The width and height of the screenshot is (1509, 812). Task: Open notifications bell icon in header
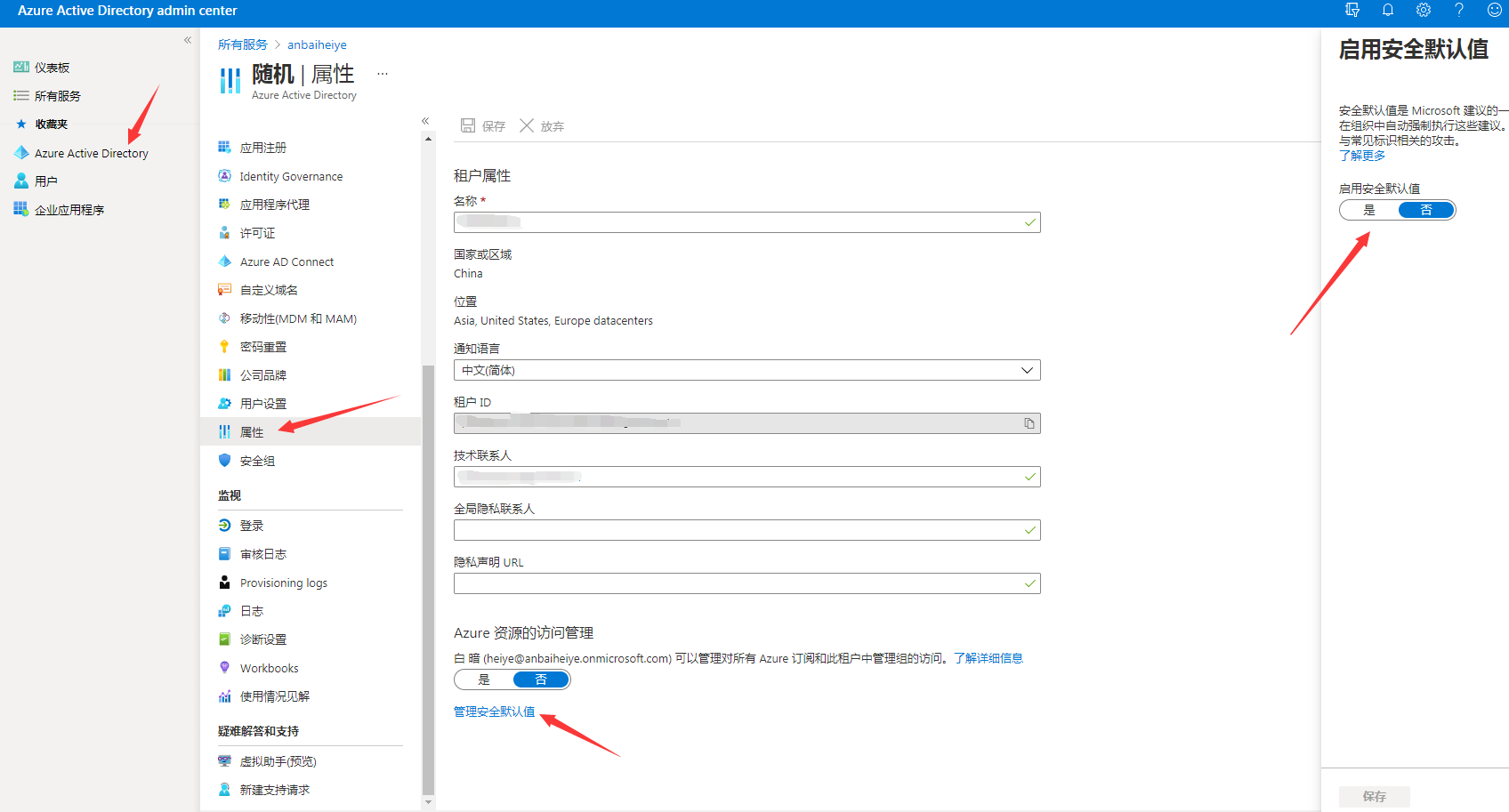point(1388,11)
